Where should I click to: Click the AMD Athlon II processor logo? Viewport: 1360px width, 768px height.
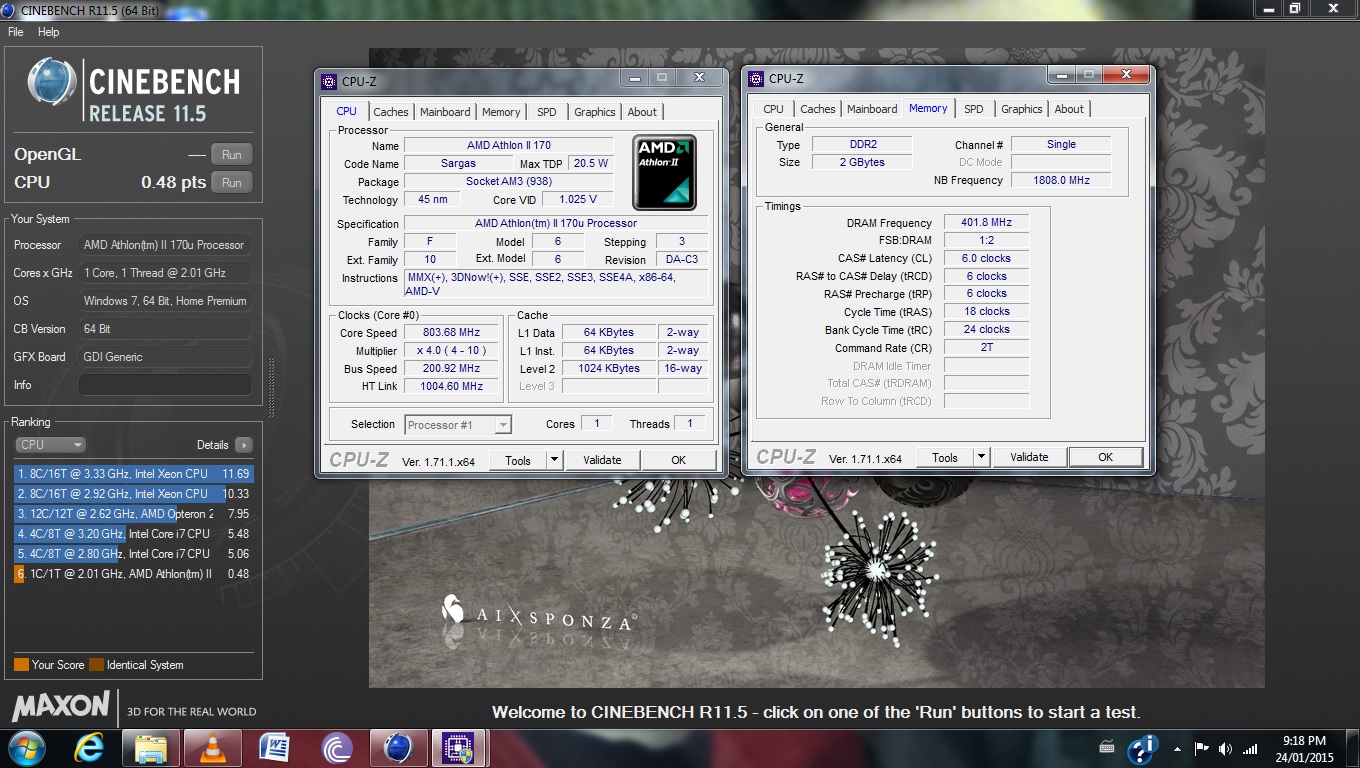[665, 172]
